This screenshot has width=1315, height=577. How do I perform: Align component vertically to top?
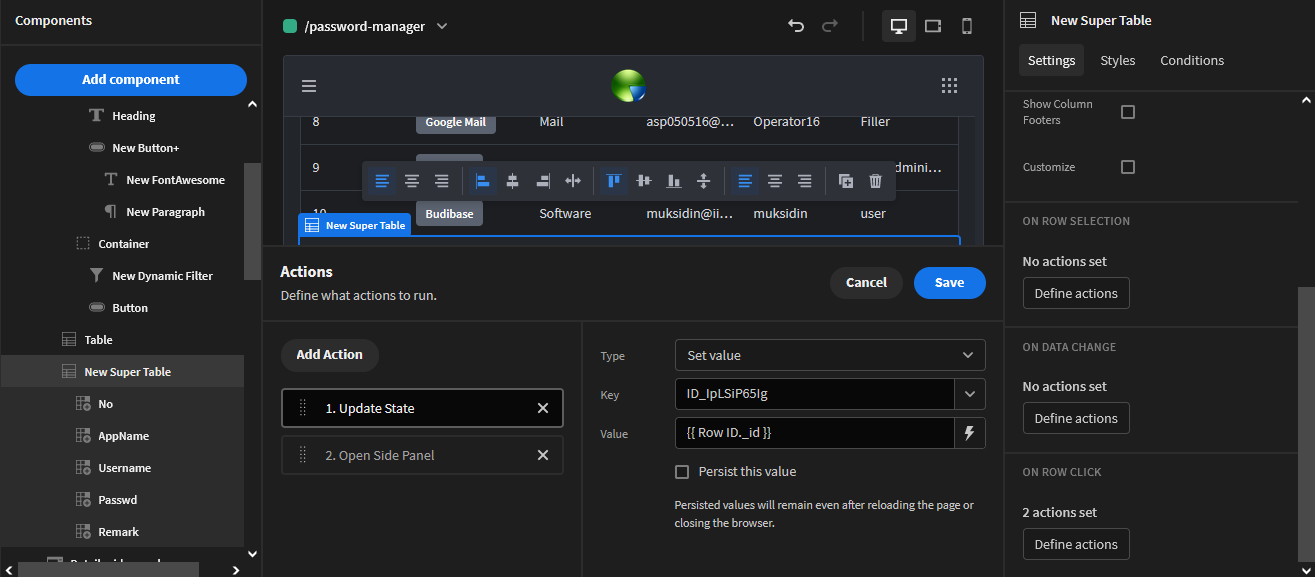(x=614, y=181)
